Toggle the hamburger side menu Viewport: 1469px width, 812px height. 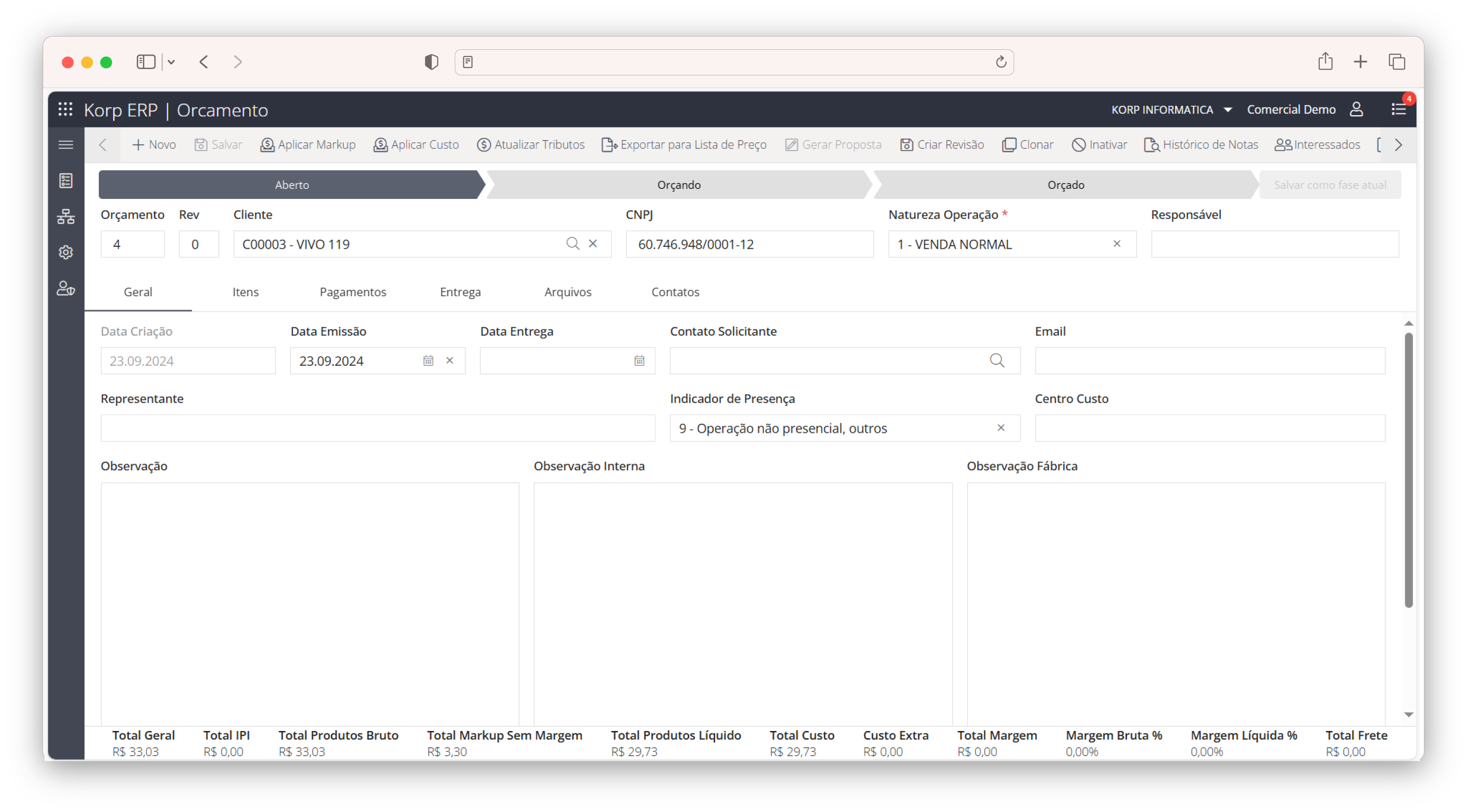[66, 145]
